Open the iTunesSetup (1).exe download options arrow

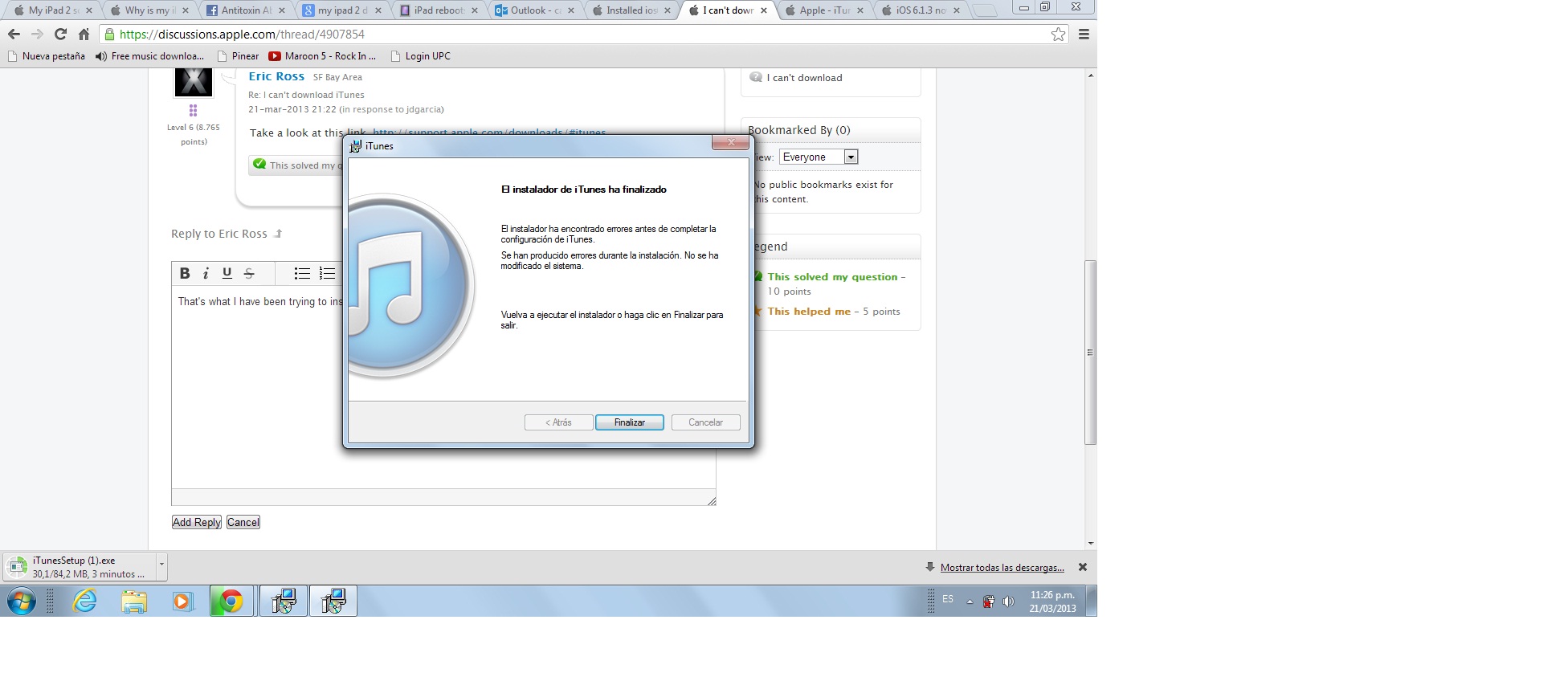[x=161, y=565]
